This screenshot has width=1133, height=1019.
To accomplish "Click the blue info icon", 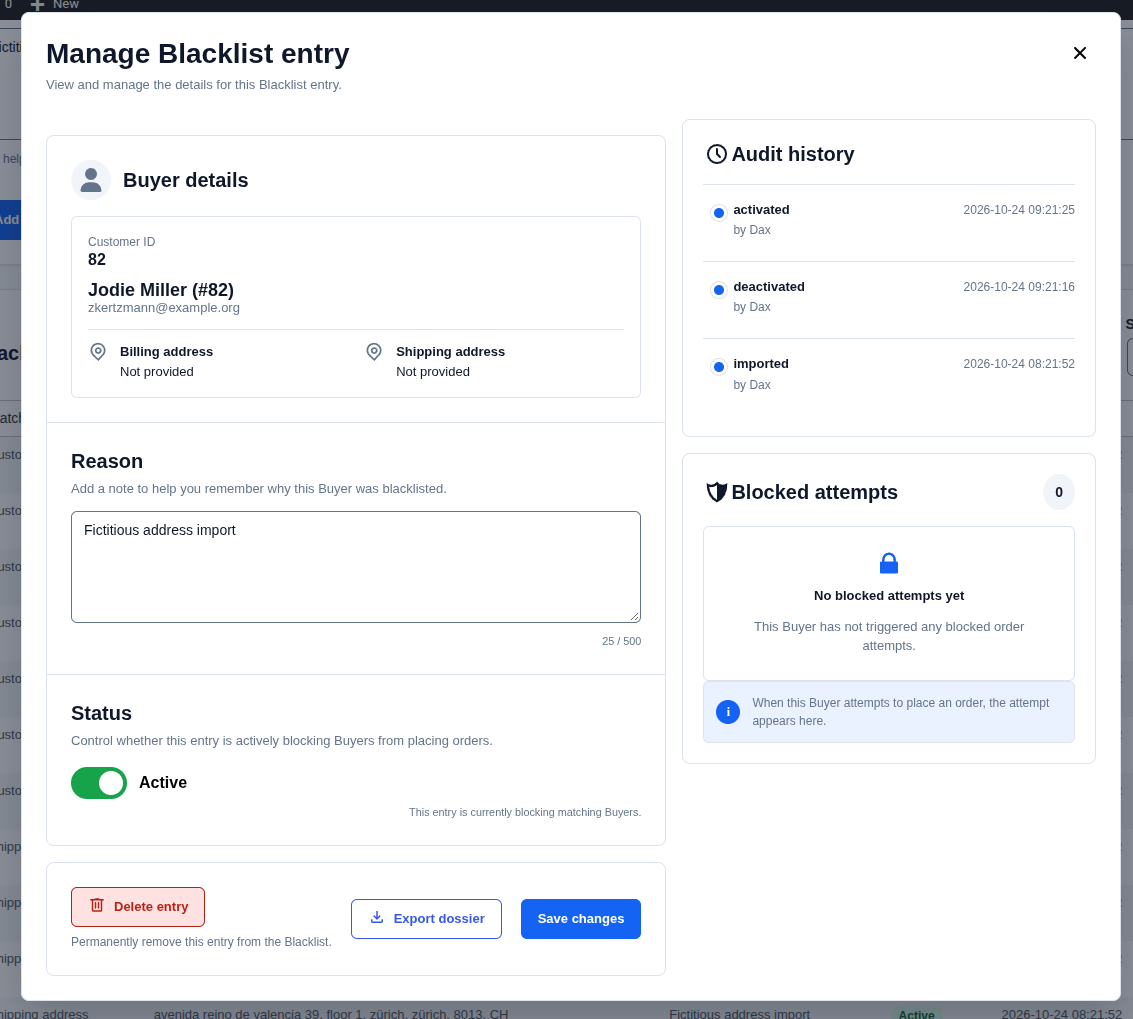I will pyautogui.click(x=728, y=712).
